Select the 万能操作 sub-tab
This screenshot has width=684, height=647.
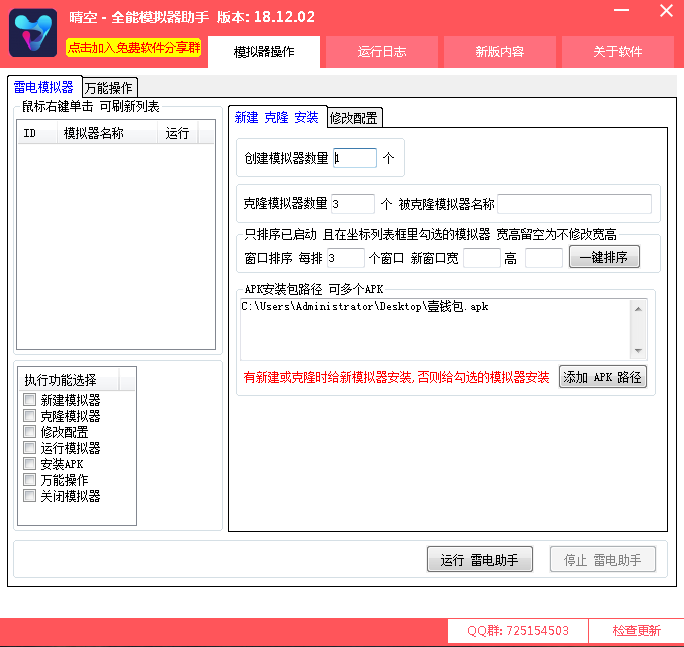[x=109, y=88]
